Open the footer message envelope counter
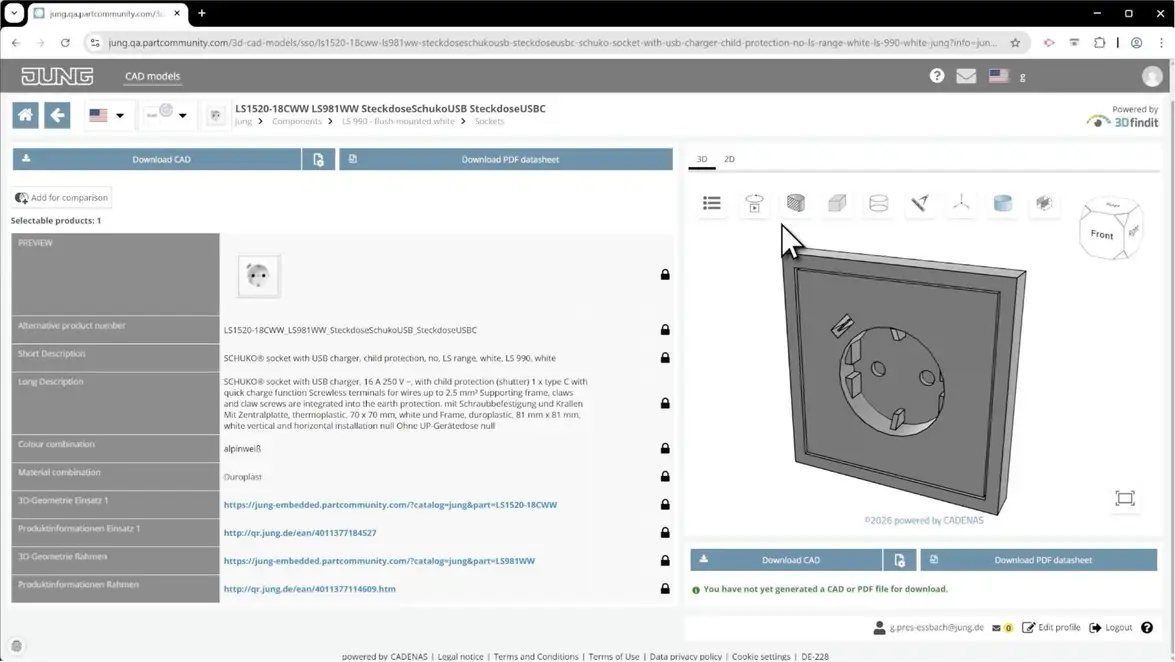Screen dimensions: 1175x662 tap(1002, 628)
